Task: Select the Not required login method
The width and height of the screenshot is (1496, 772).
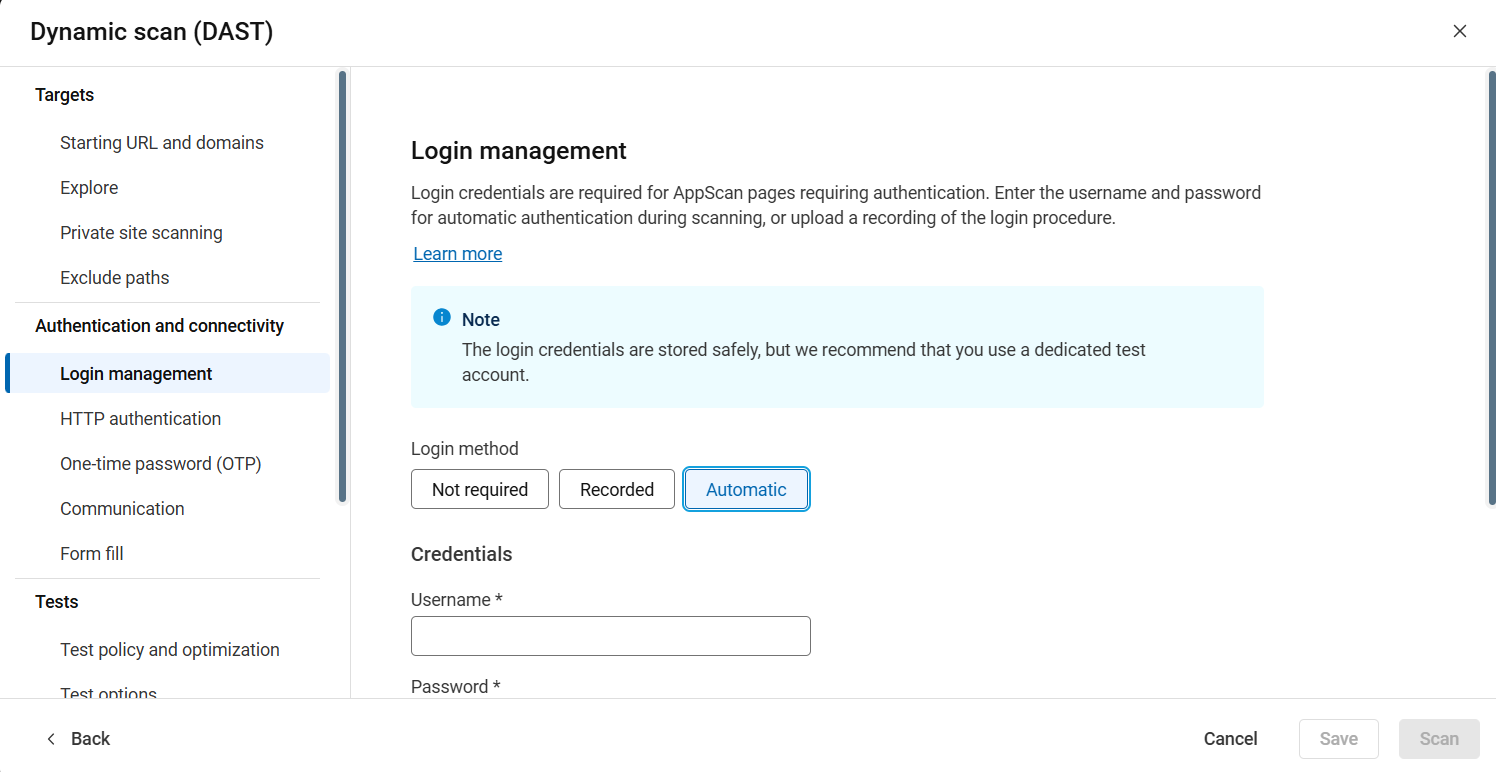Action: 479,490
